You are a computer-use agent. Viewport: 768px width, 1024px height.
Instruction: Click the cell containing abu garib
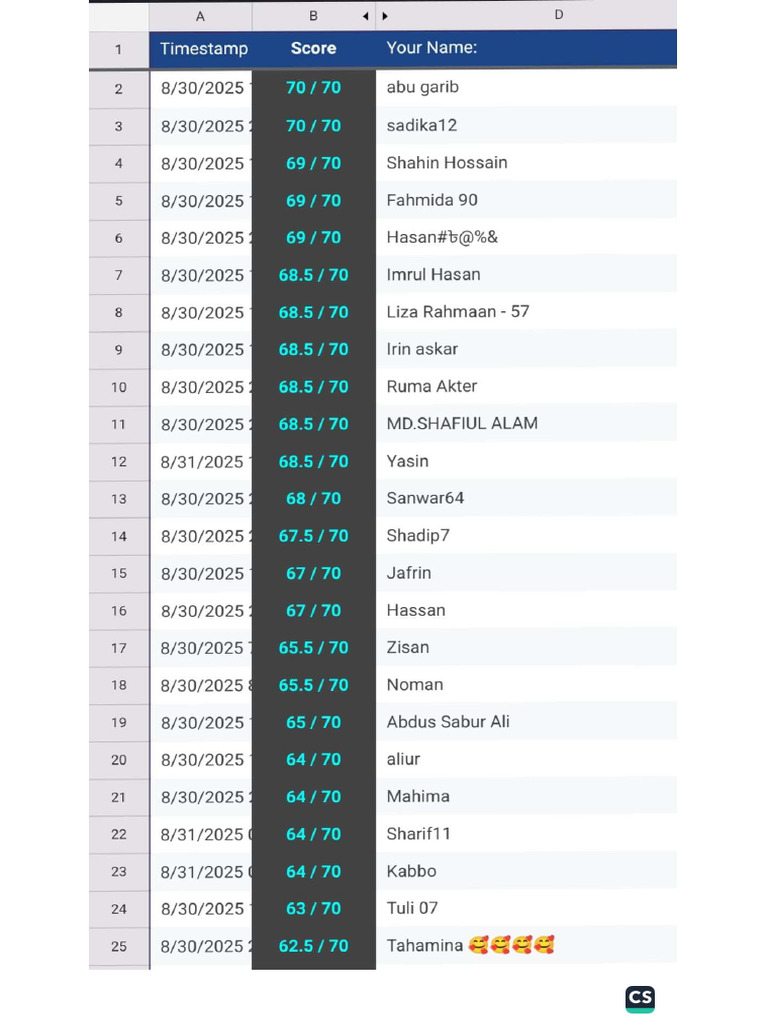526,88
